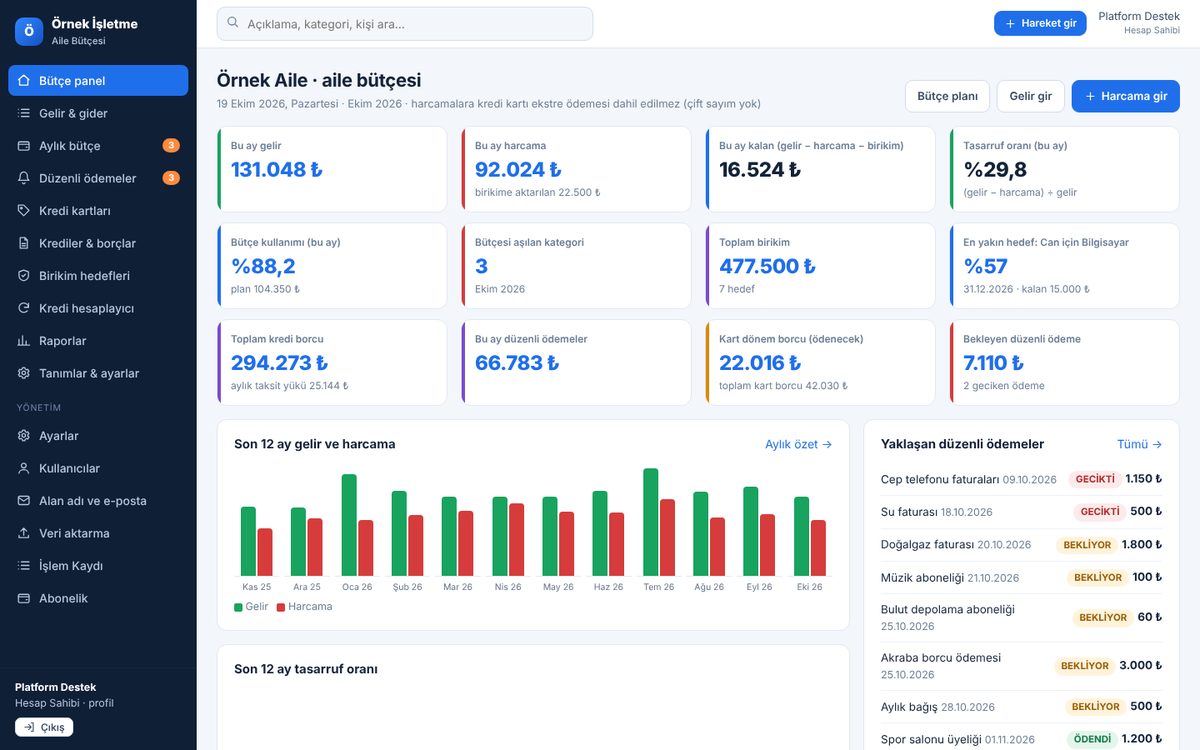Open the Tümü link in upcoming payments

1139,444
